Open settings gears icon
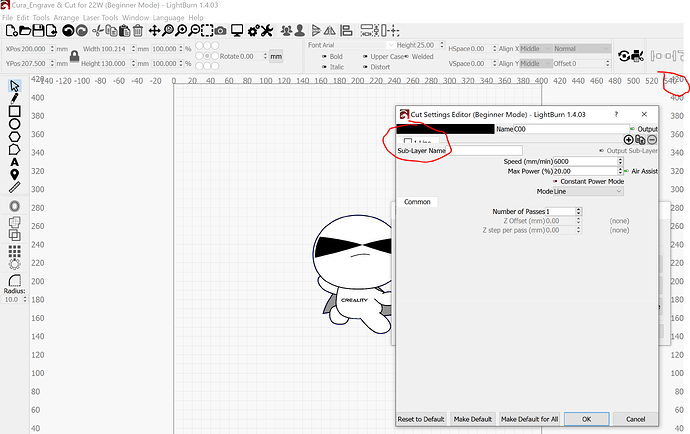This screenshot has height=434, width=690. click(x=253, y=30)
